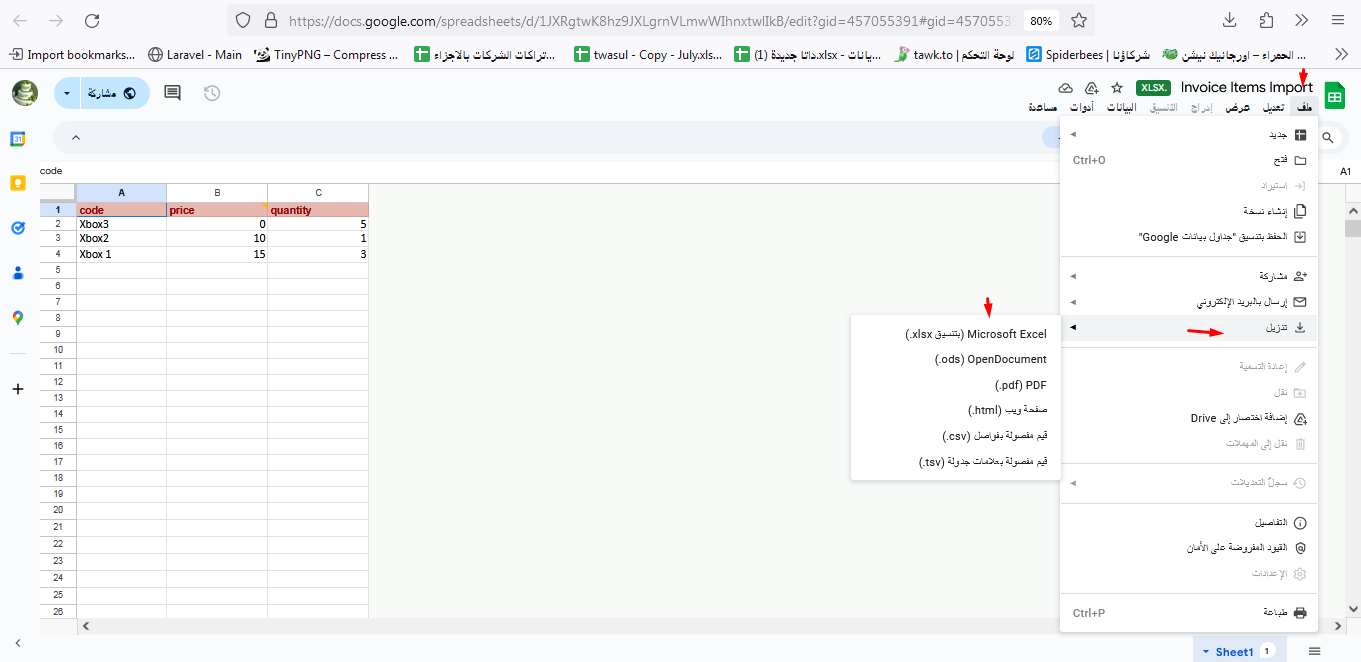Choose the web page (.html) download option
The height and width of the screenshot is (662, 1361).
coord(956,410)
